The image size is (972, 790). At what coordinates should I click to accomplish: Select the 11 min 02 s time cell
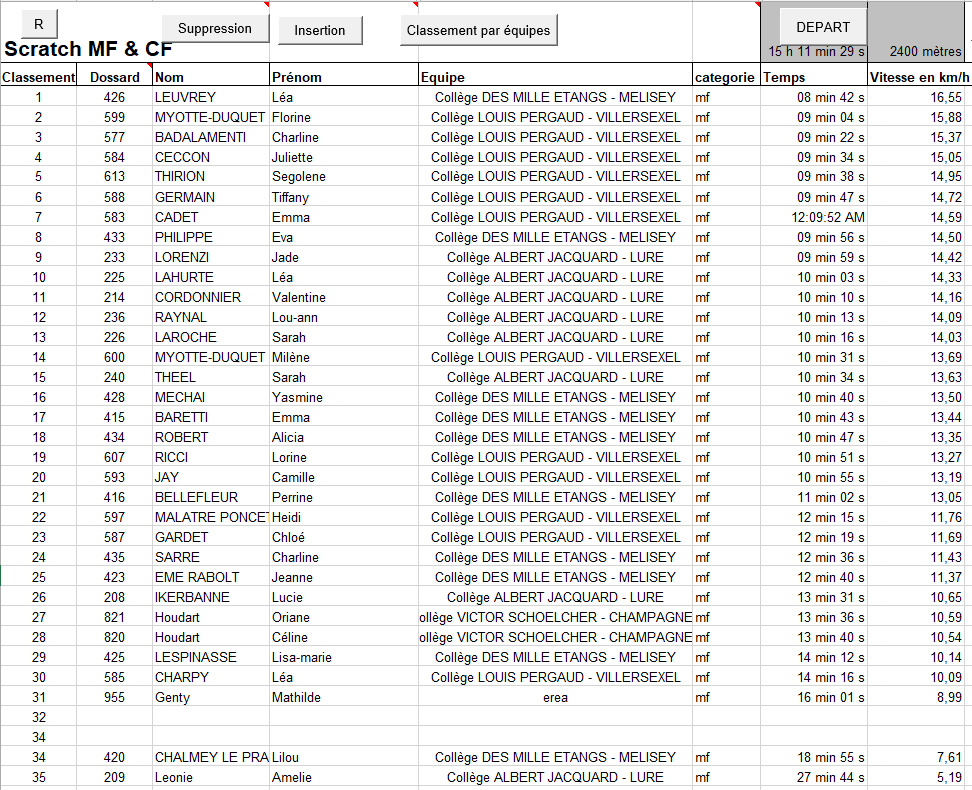point(814,497)
